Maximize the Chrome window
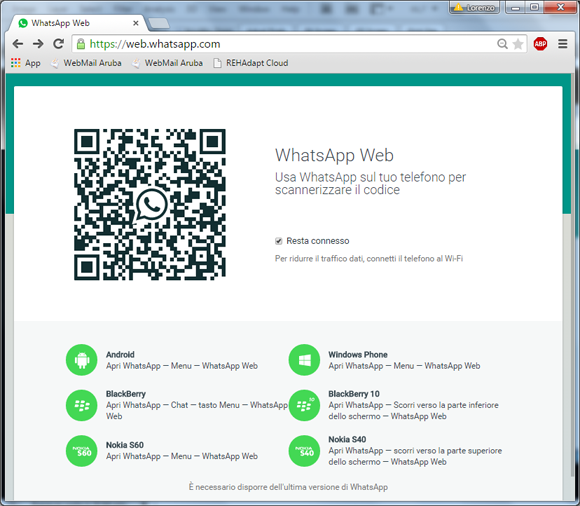Screen dimensions: 580x506 pos(535,7)
